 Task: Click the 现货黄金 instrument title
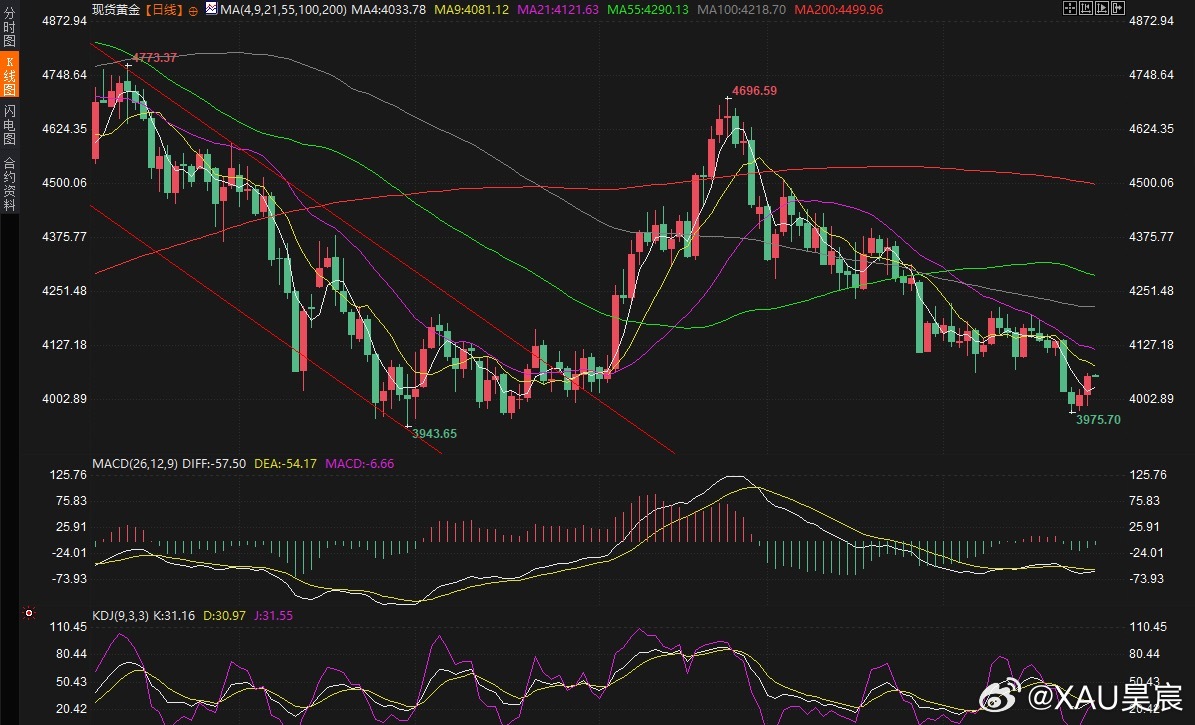[116, 10]
